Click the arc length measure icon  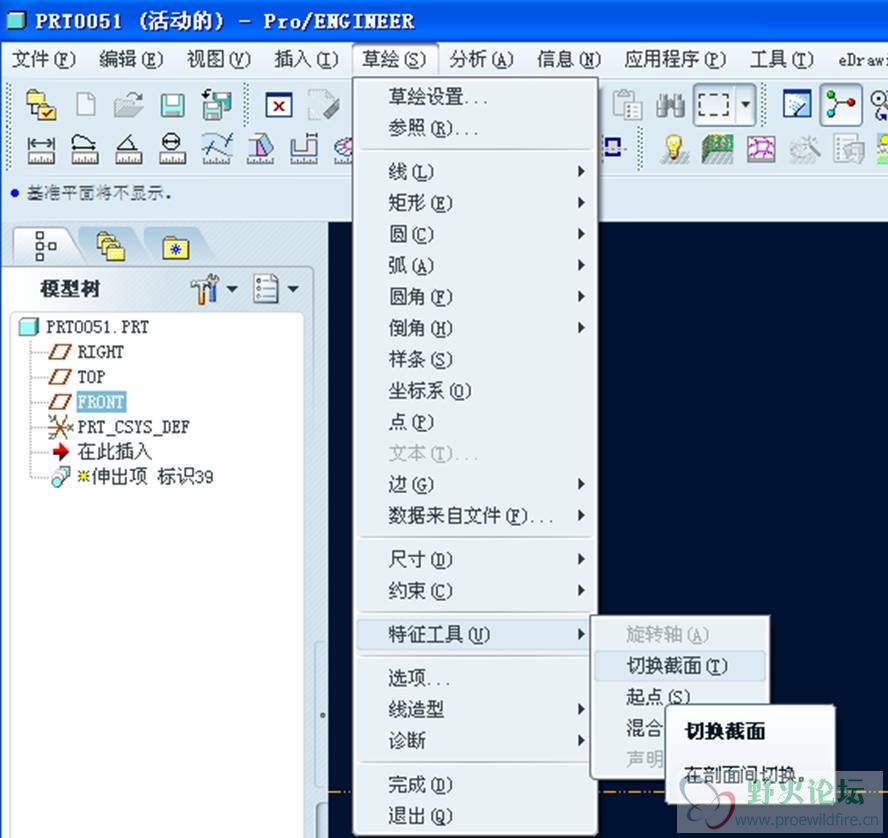pyautogui.click(x=85, y=149)
